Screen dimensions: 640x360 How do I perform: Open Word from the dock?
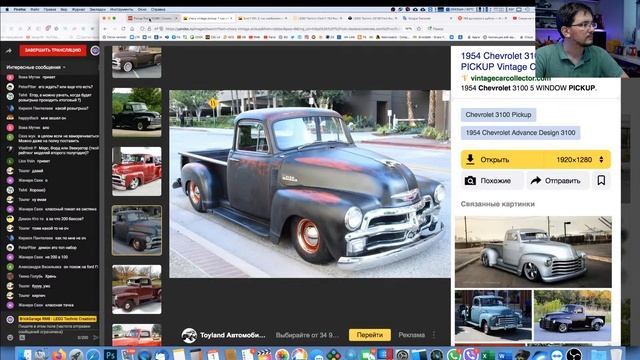505,355
